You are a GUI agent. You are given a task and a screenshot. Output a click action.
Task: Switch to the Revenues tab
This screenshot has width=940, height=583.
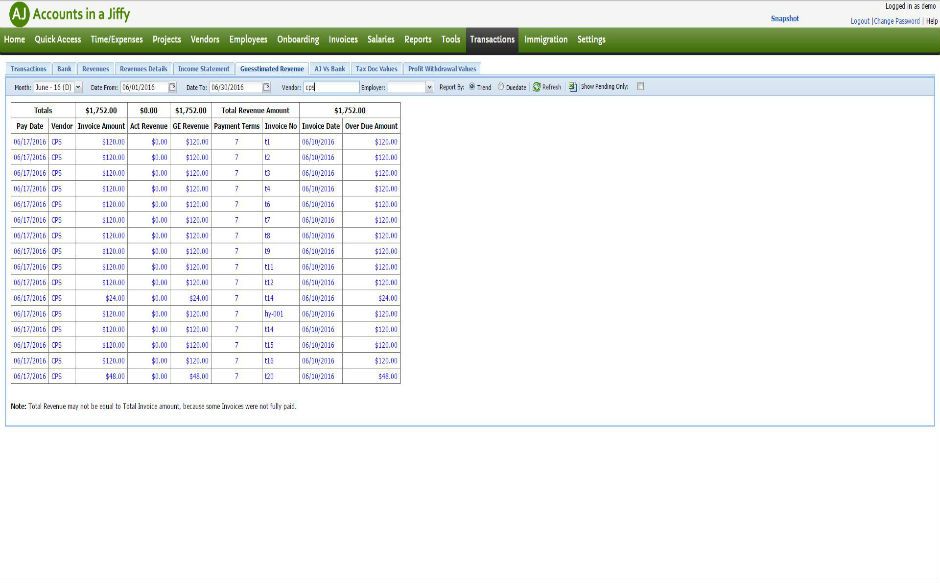(95, 69)
